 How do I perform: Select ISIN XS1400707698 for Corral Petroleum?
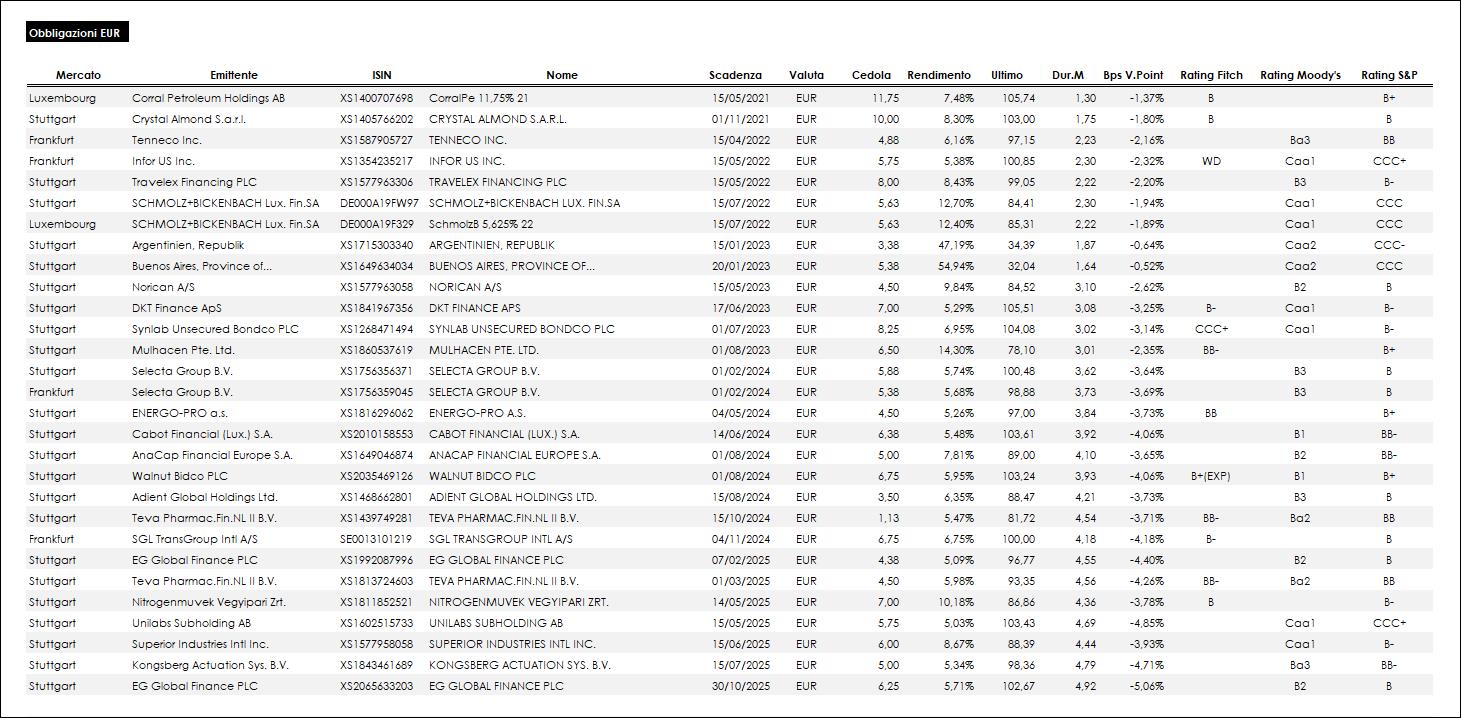tap(376, 99)
